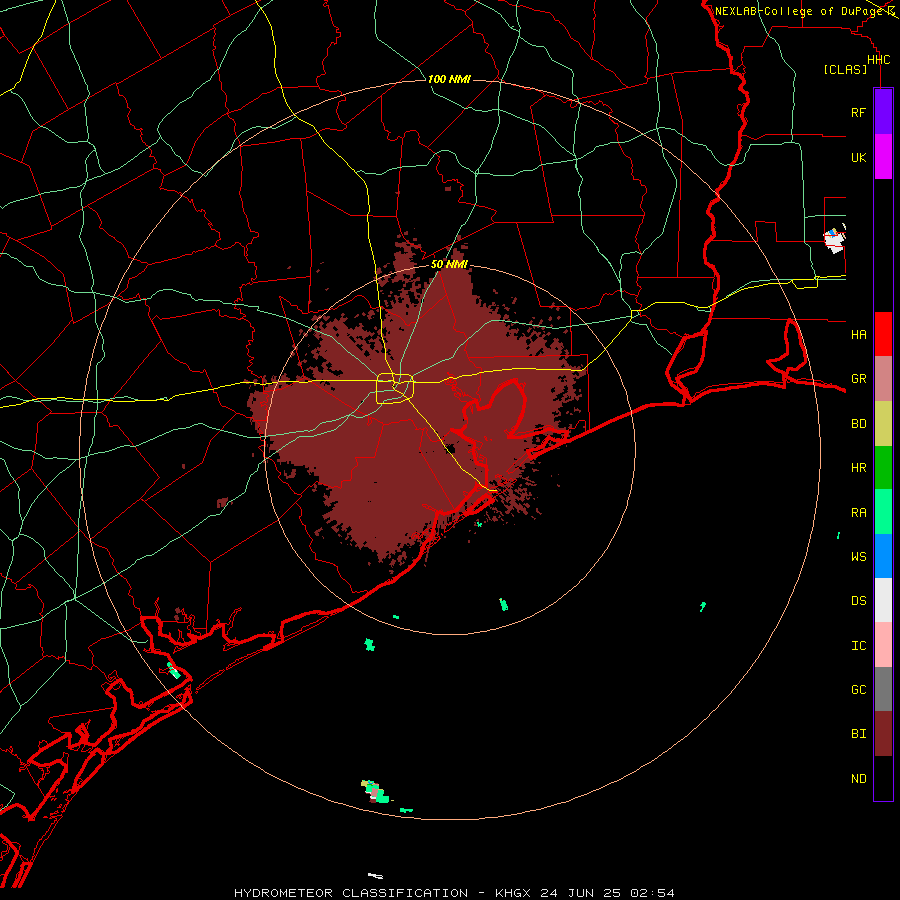The image size is (900, 900).
Task: Click the "50 NMI" range ring label
Action: point(449,264)
